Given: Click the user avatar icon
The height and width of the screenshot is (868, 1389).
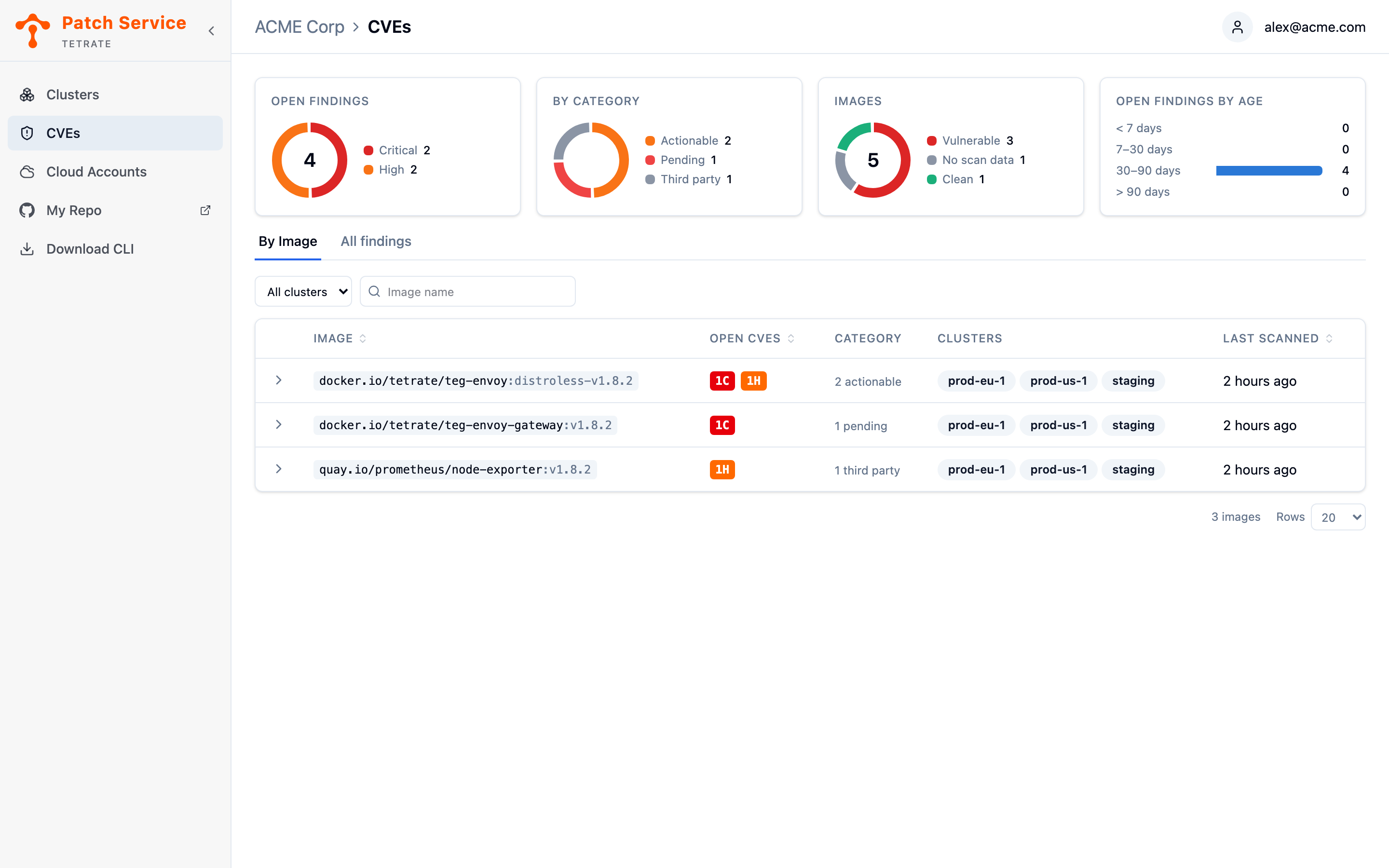Looking at the screenshot, I should pos(1237,27).
